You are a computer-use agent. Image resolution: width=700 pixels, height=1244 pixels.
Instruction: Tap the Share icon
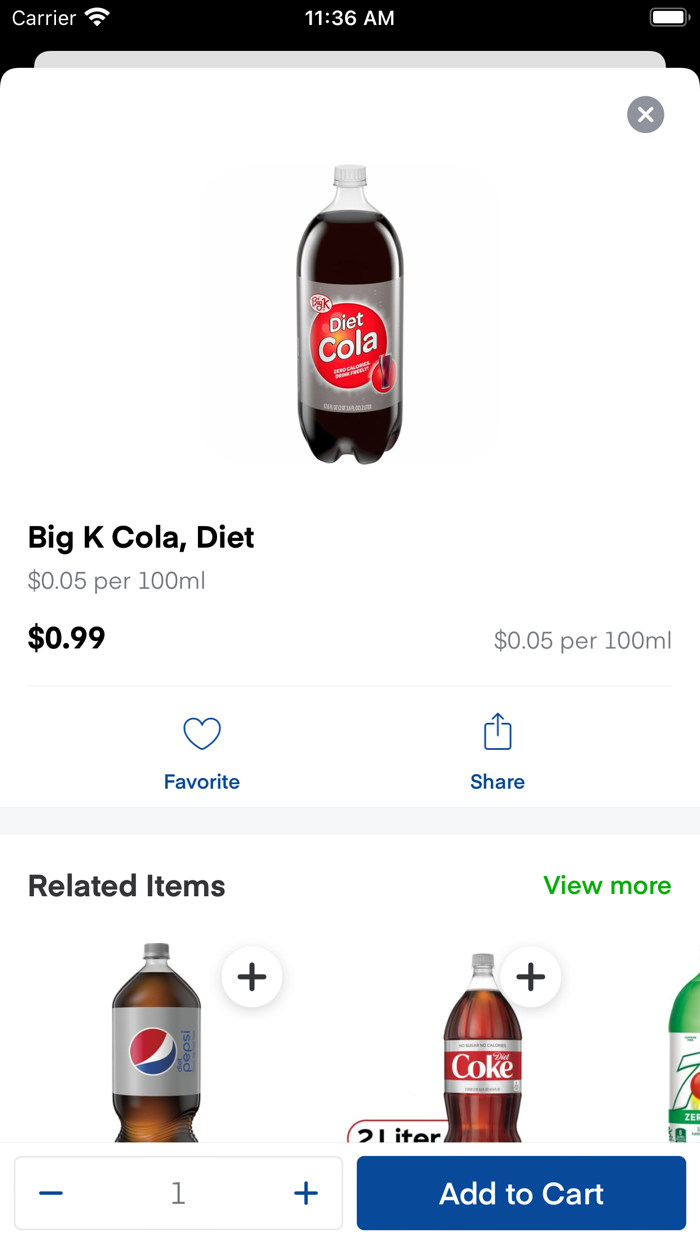coord(497,731)
